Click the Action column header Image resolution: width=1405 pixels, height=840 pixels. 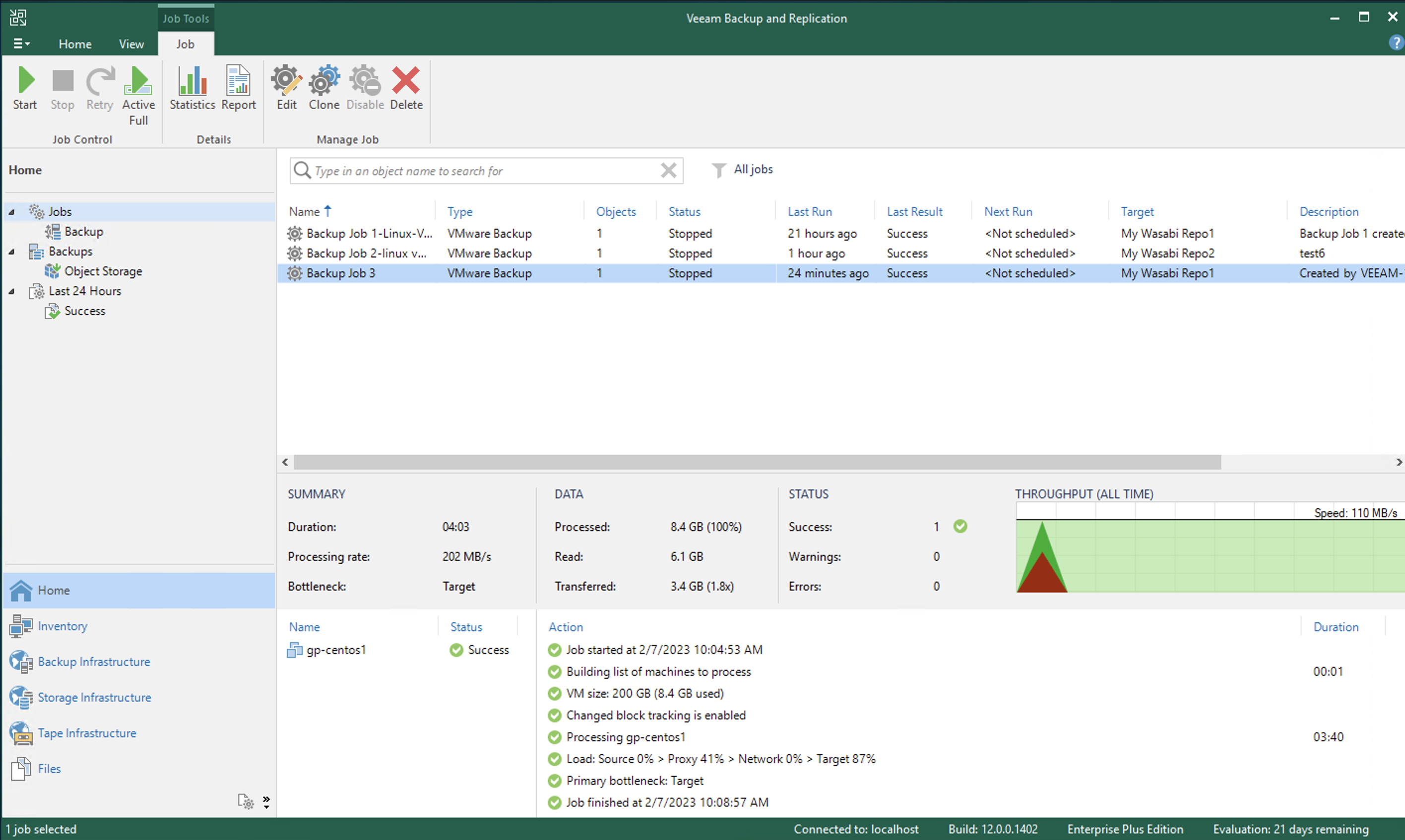[566, 627]
